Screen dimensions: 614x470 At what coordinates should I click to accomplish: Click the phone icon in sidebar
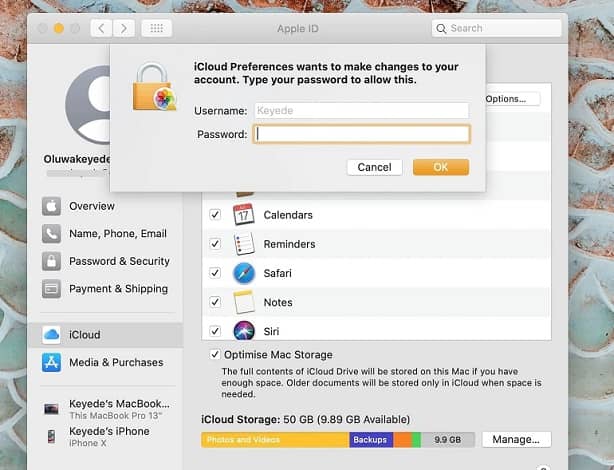(x=51, y=234)
